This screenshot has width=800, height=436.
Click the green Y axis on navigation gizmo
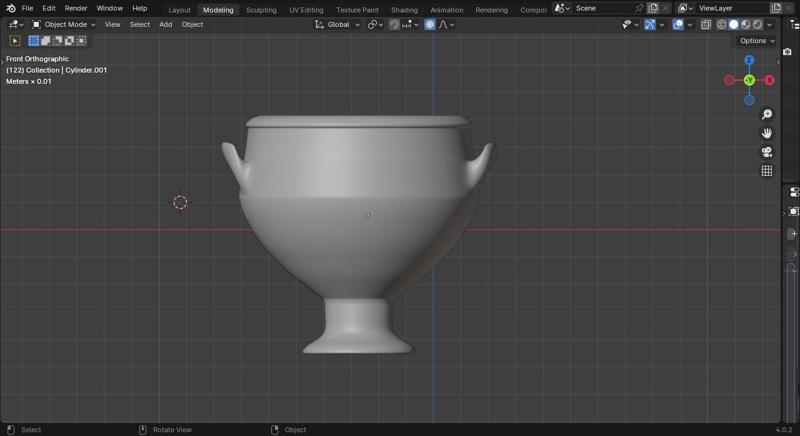(749, 80)
